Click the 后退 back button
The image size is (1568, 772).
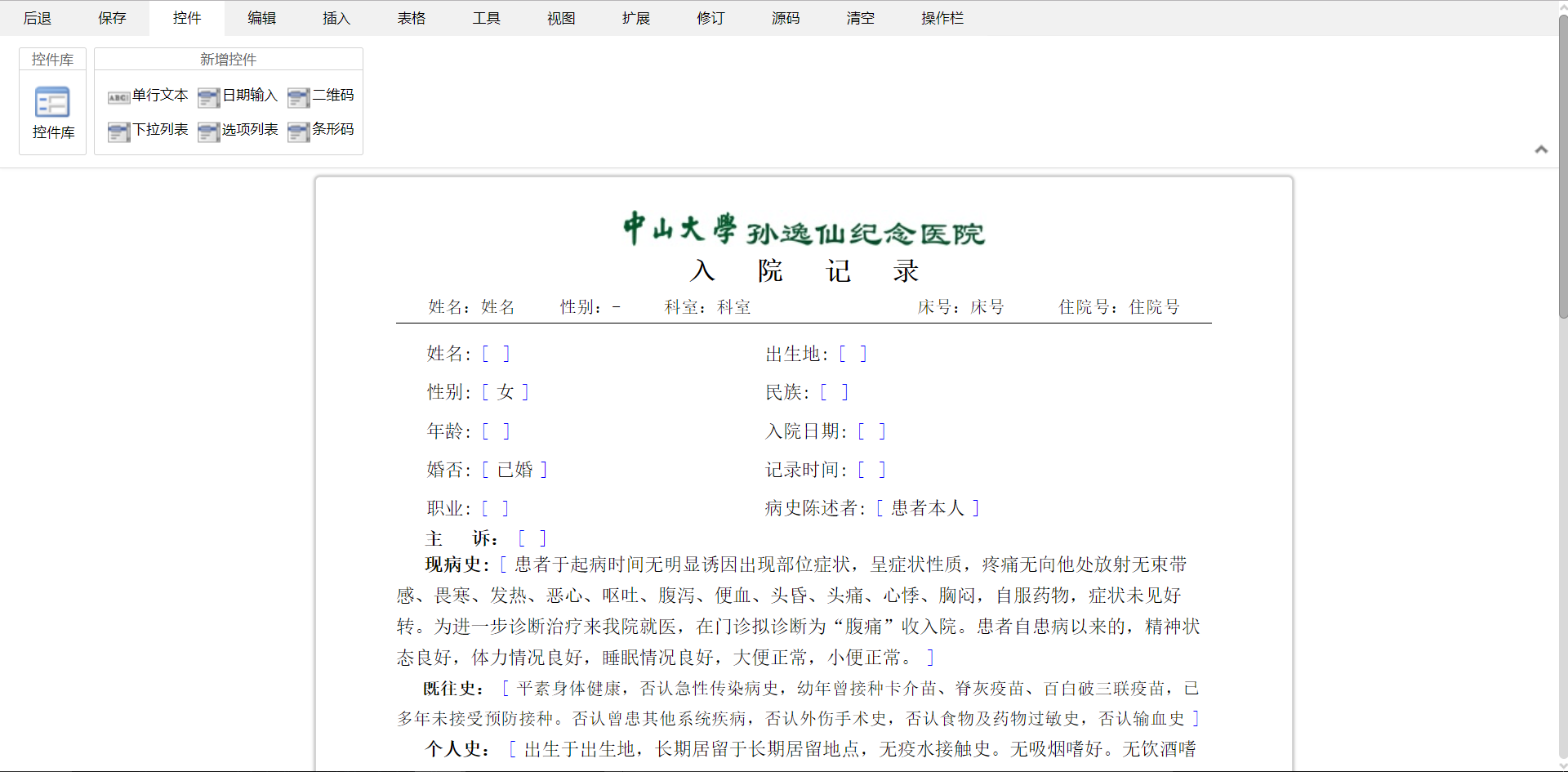(38, 18)
